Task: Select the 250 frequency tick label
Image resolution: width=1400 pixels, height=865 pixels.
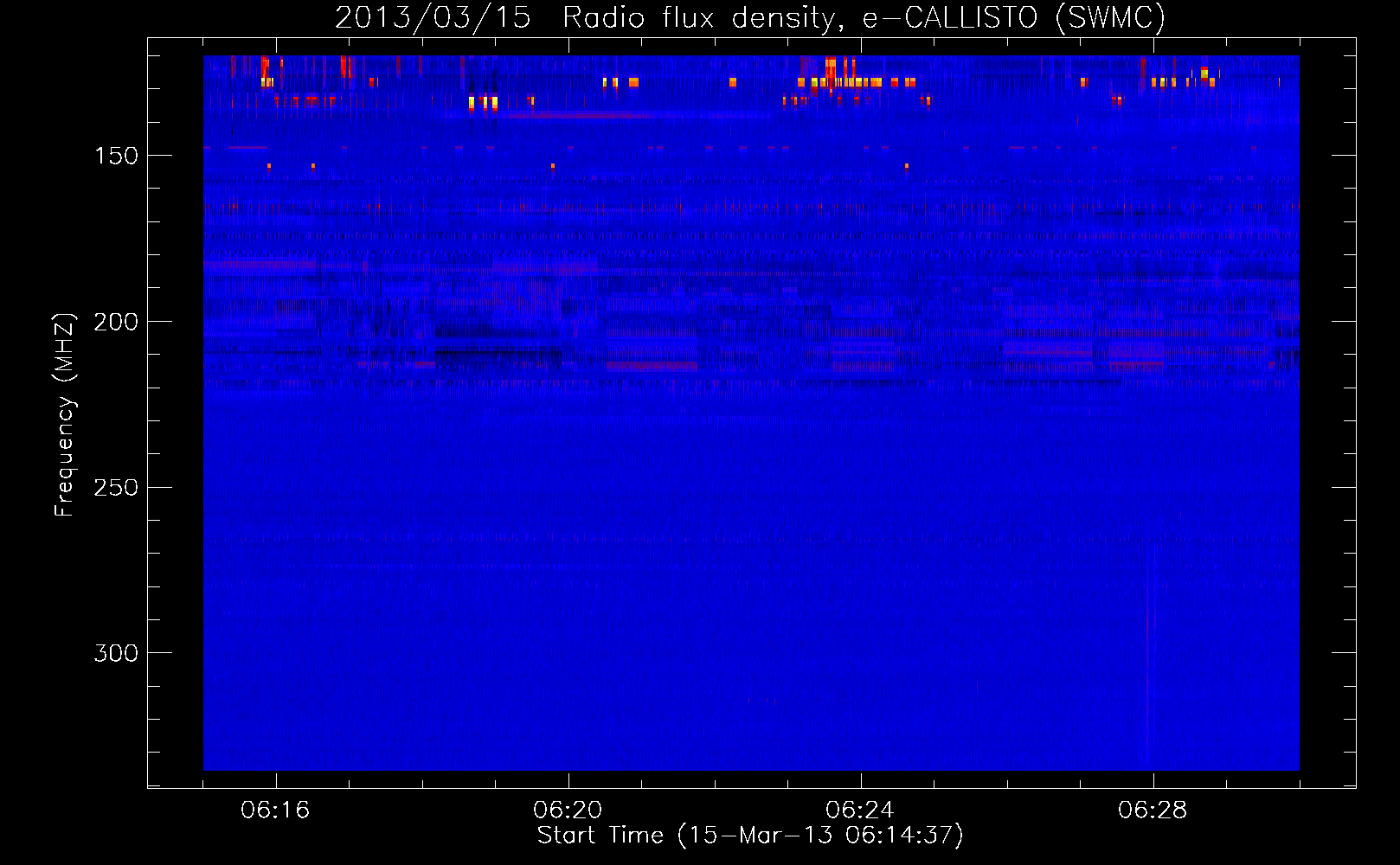Action: (x=116, y=488)
